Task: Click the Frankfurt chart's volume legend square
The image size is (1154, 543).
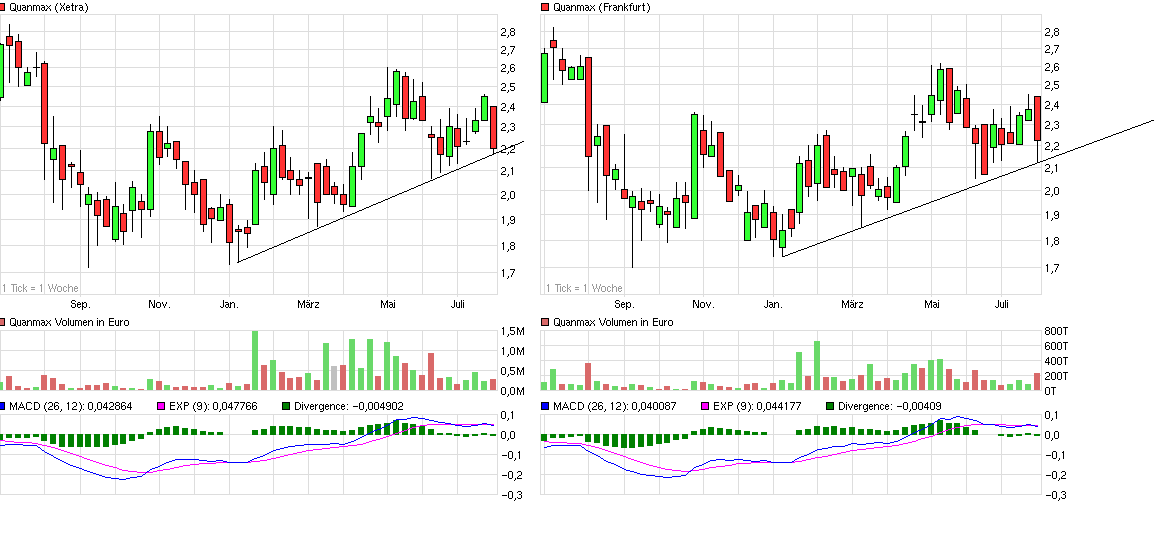Action: (545, 322)
